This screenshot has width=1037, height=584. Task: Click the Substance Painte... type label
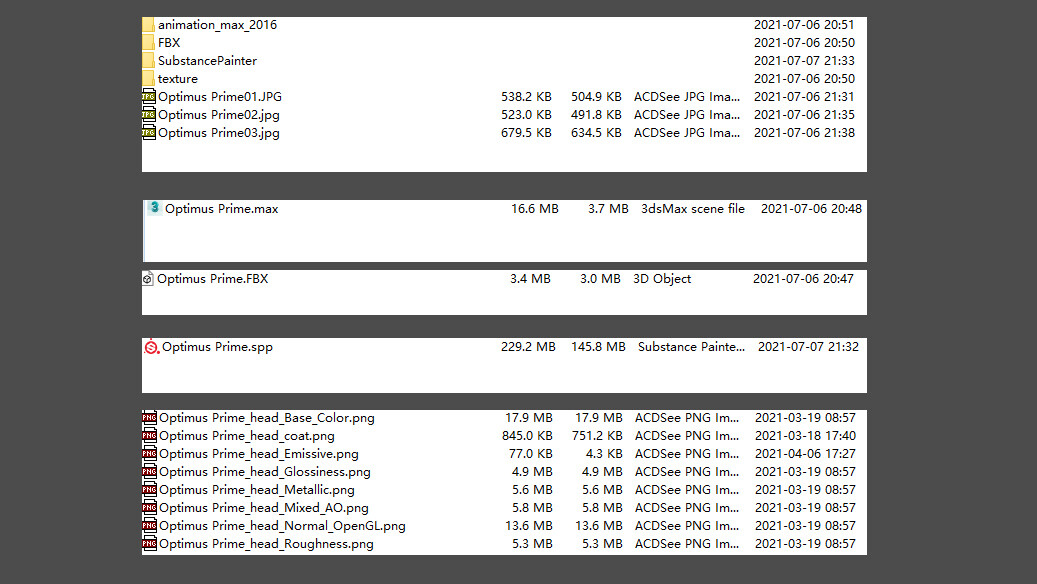(691, 347)
